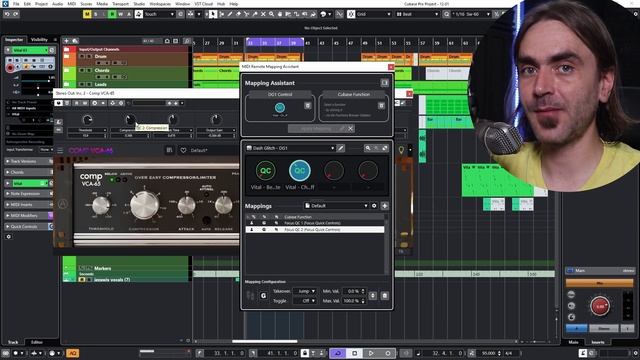This screenshot has height=360, width=640.
Task: Open the Comp VCA-65 hamburger menu
Action: coord(60,151)
